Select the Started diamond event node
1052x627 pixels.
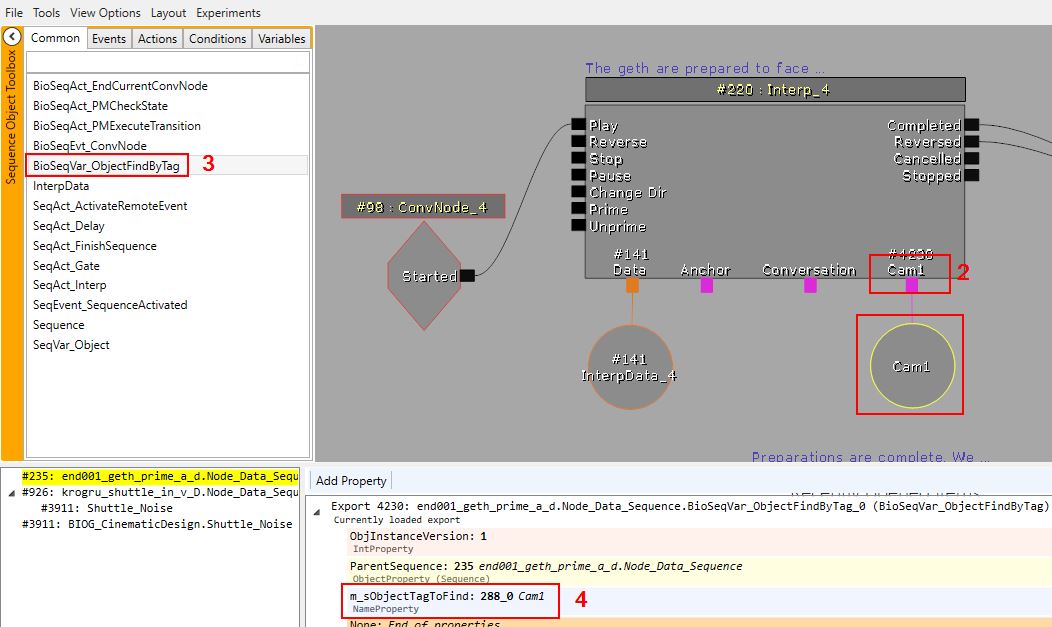coord(424,276)
